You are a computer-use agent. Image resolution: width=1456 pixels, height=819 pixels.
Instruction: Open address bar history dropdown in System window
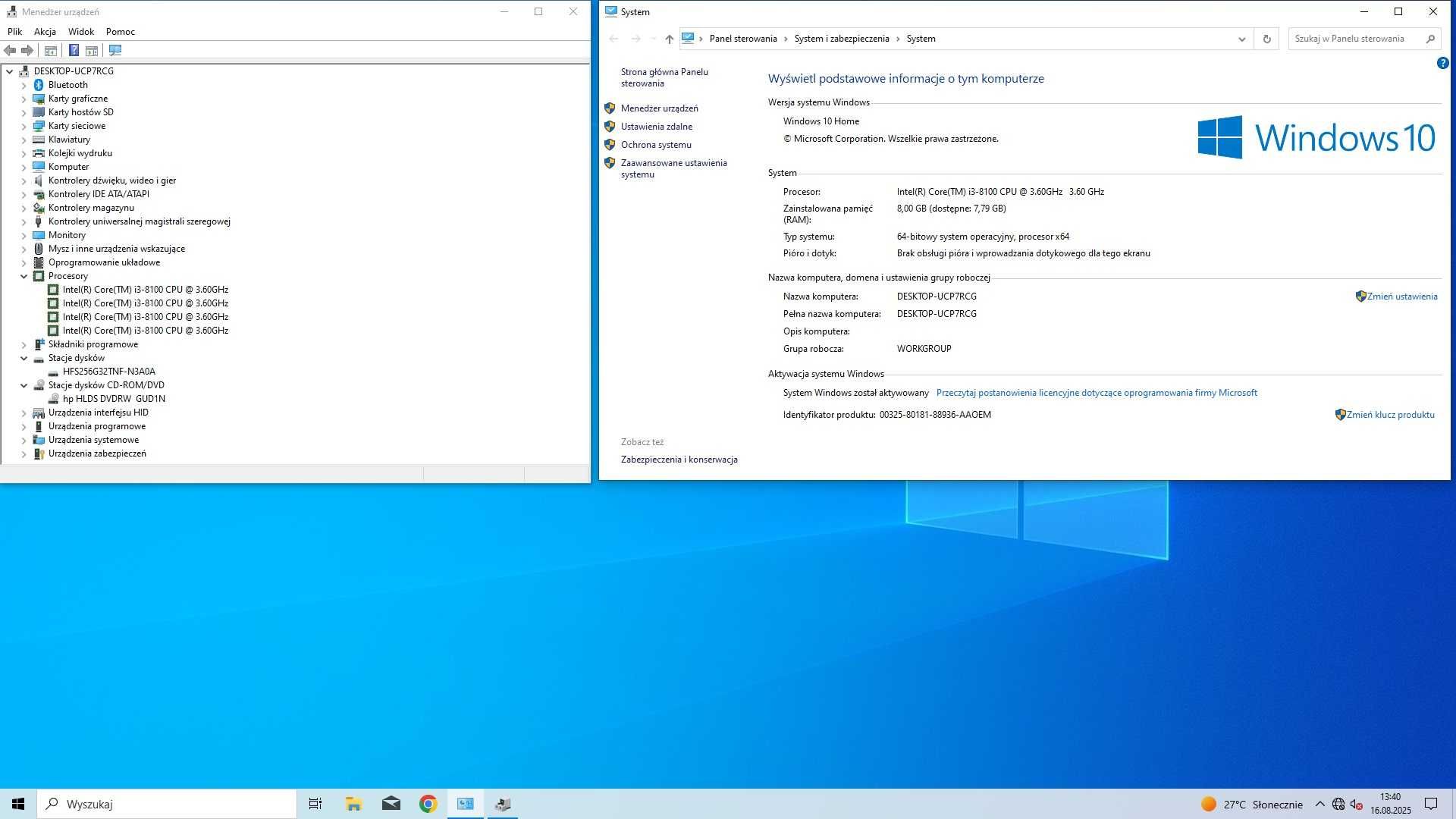(1241, 39)
